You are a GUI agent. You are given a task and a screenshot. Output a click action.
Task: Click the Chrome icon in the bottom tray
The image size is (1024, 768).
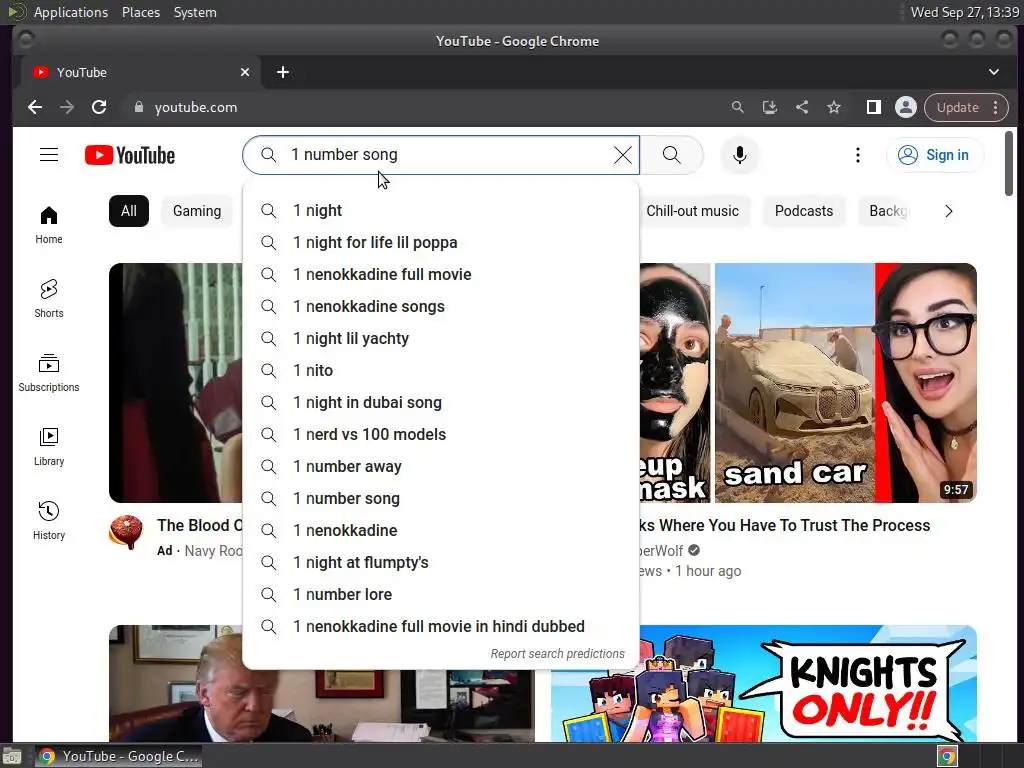pyautogui.click(x=947, y=756)
